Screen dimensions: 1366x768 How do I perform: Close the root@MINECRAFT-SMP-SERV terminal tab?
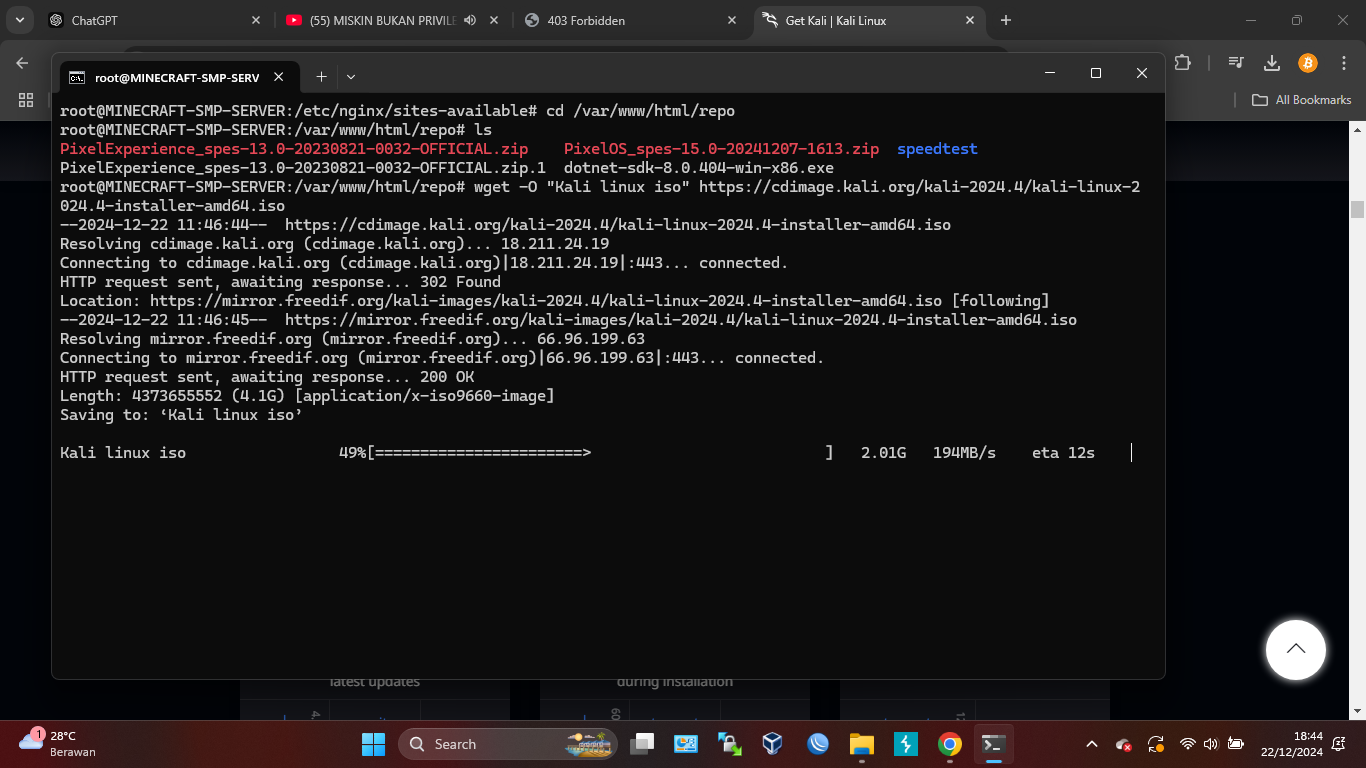tap(279, 76)
